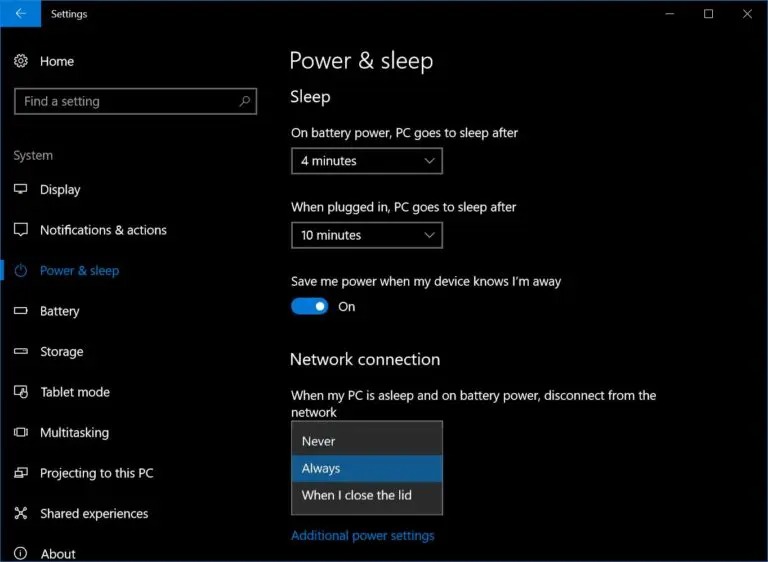Open Additional power settings link
The height and width of the screenshot is (562, 768).
point(362,536)
